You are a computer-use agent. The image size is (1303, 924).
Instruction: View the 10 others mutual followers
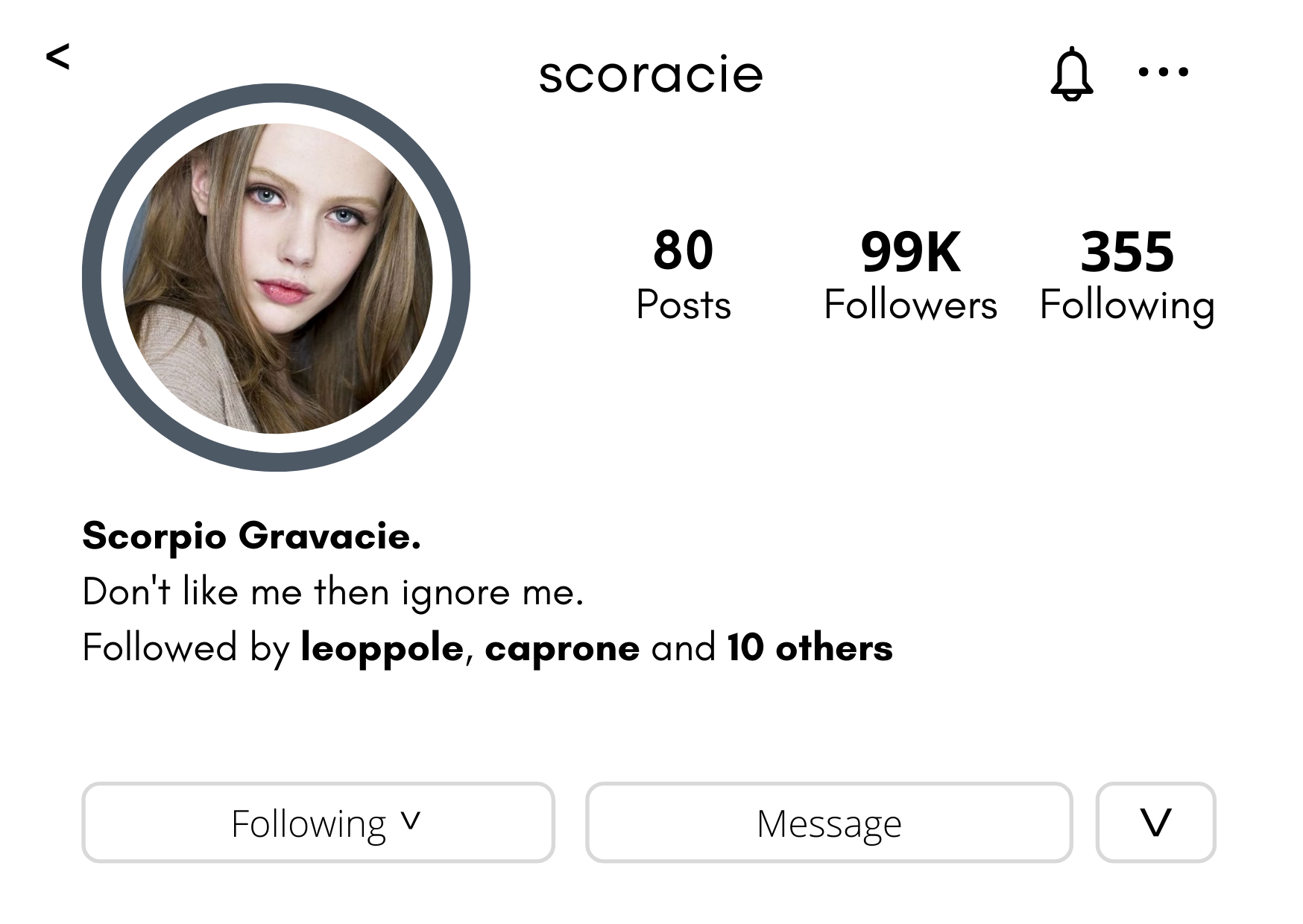tap(810, 648)
